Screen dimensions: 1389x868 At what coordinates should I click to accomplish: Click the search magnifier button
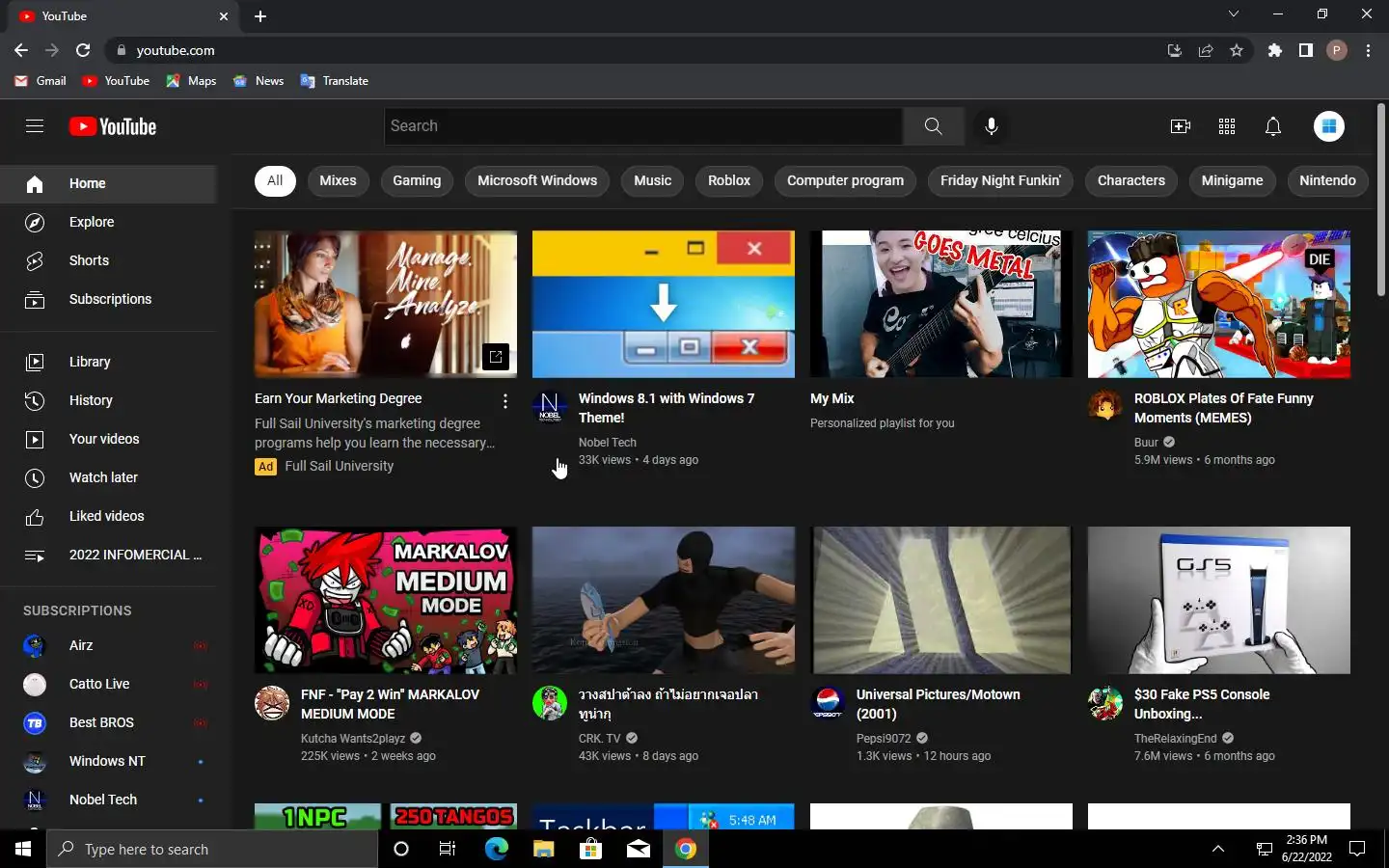933,126
